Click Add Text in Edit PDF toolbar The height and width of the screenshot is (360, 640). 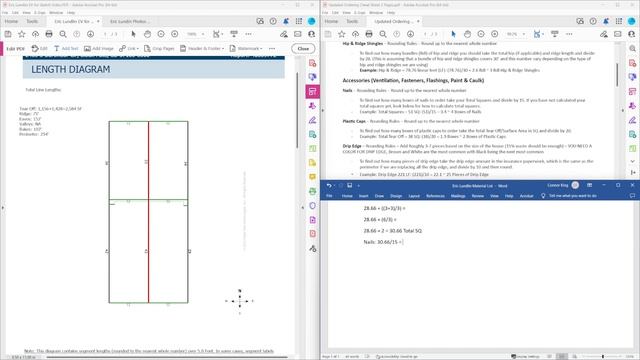[66, 49]
